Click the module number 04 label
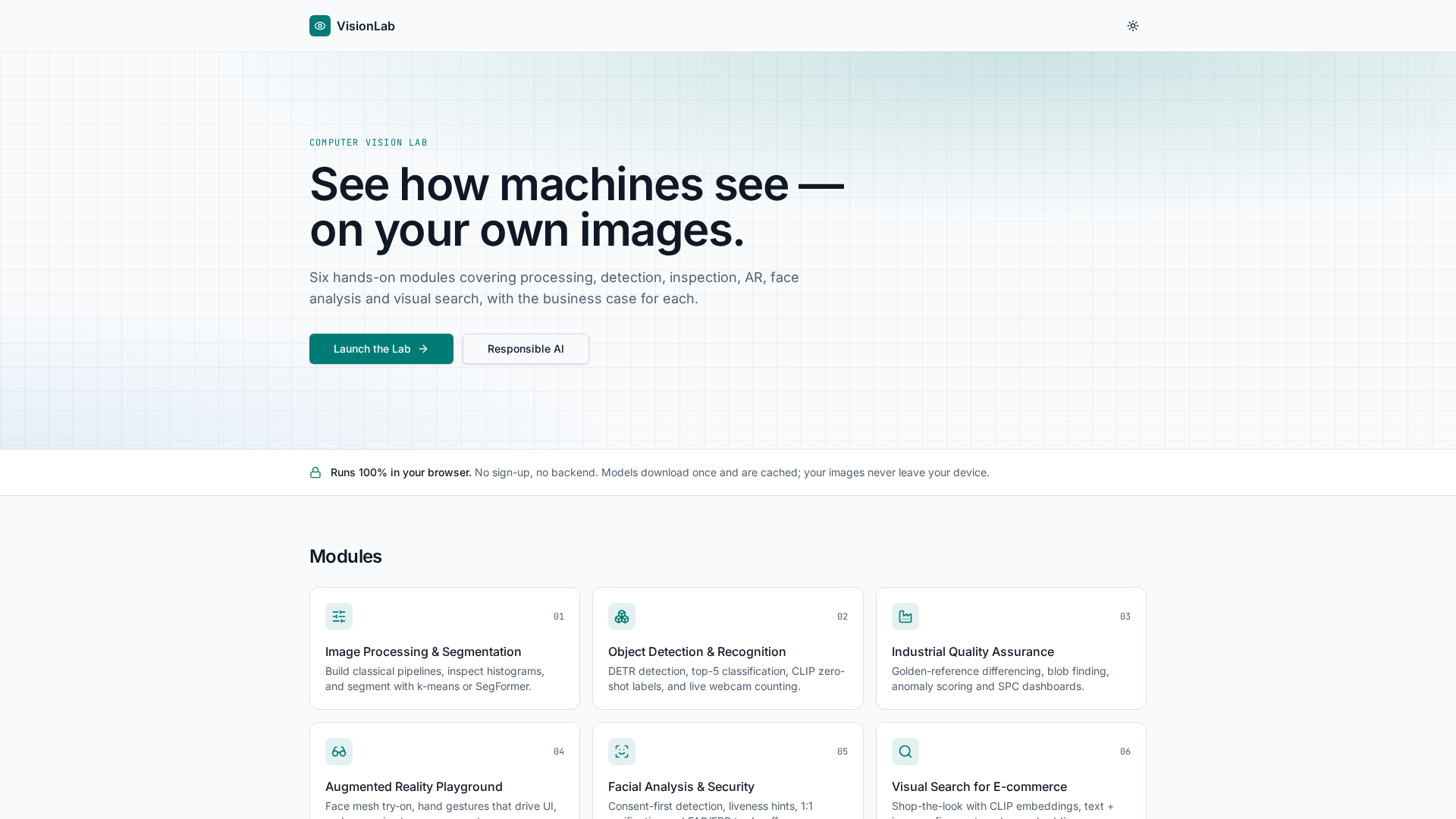Viewport: 1456px width, 819px height. coord(559,752)
